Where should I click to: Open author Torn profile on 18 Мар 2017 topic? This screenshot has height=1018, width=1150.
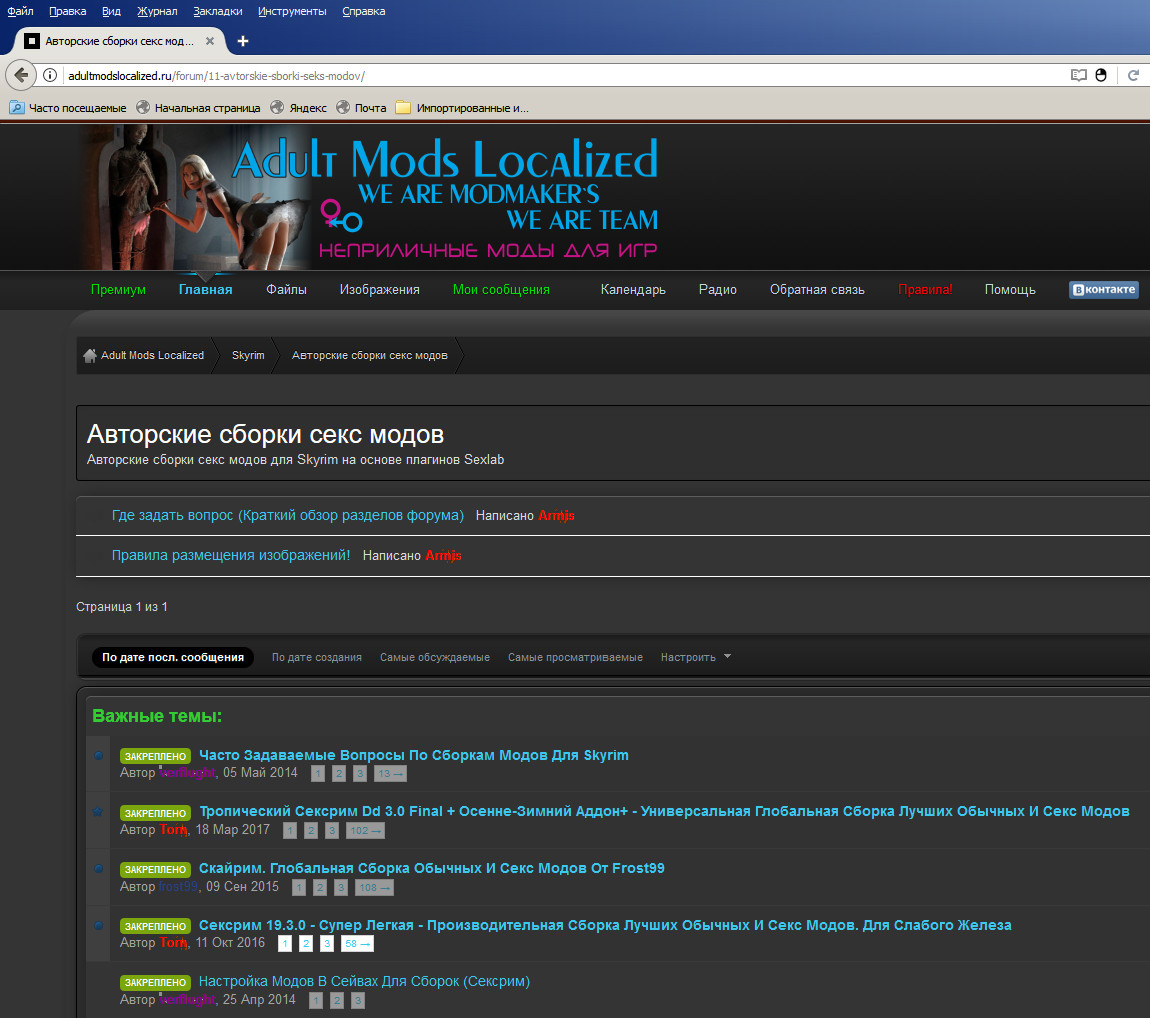[174, 830]
